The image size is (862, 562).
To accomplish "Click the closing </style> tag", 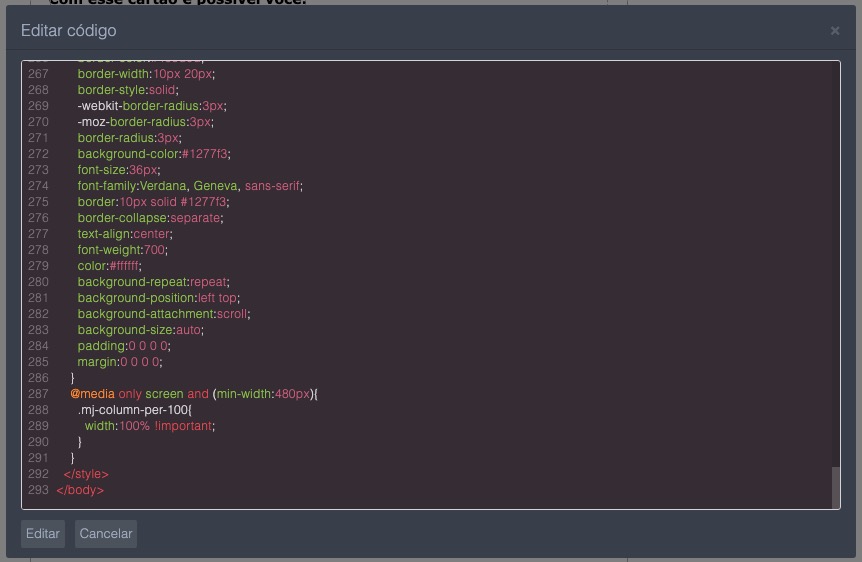I will [x=86, y=473].
